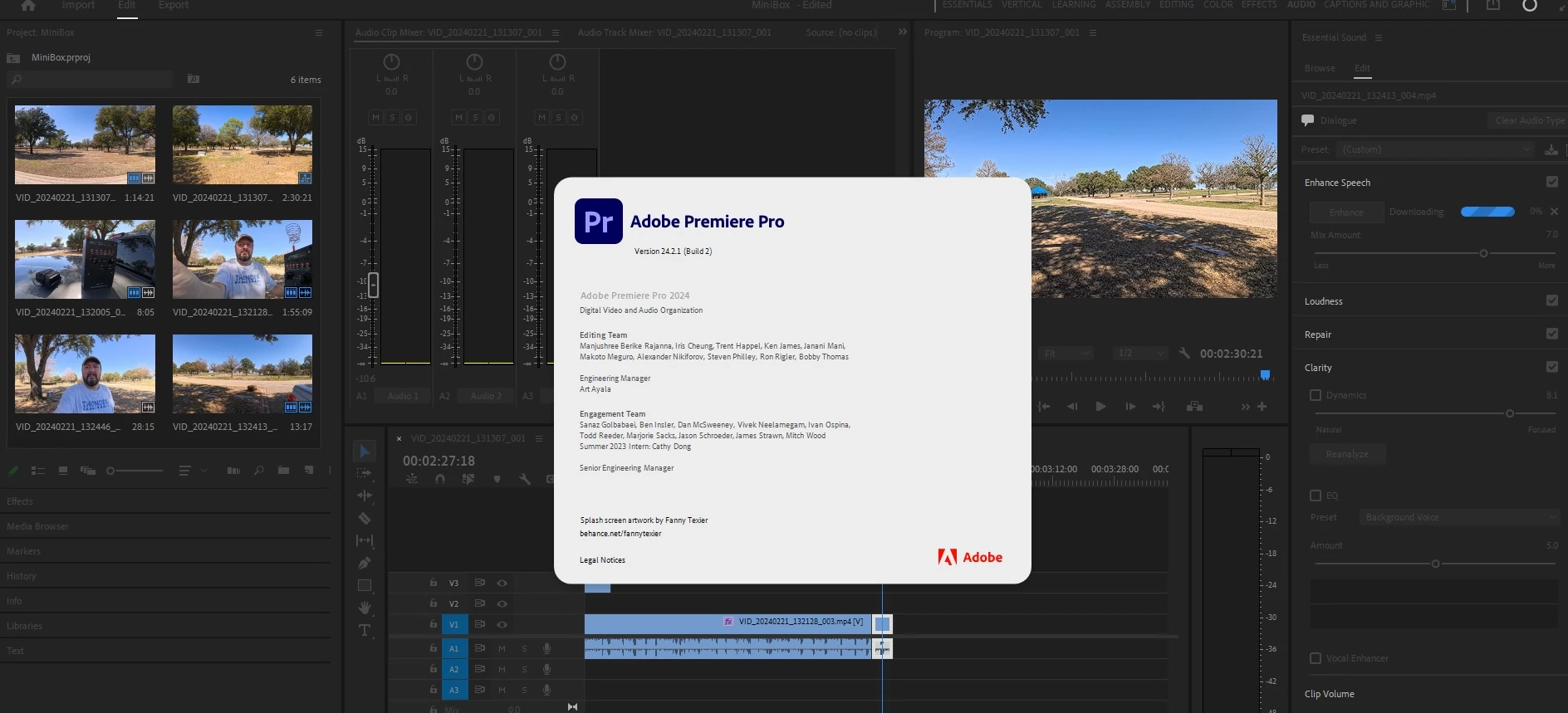Select the Selection tool arrow
The width and height of the screenshot is (1568, 713).
click(x=364, y=452)
